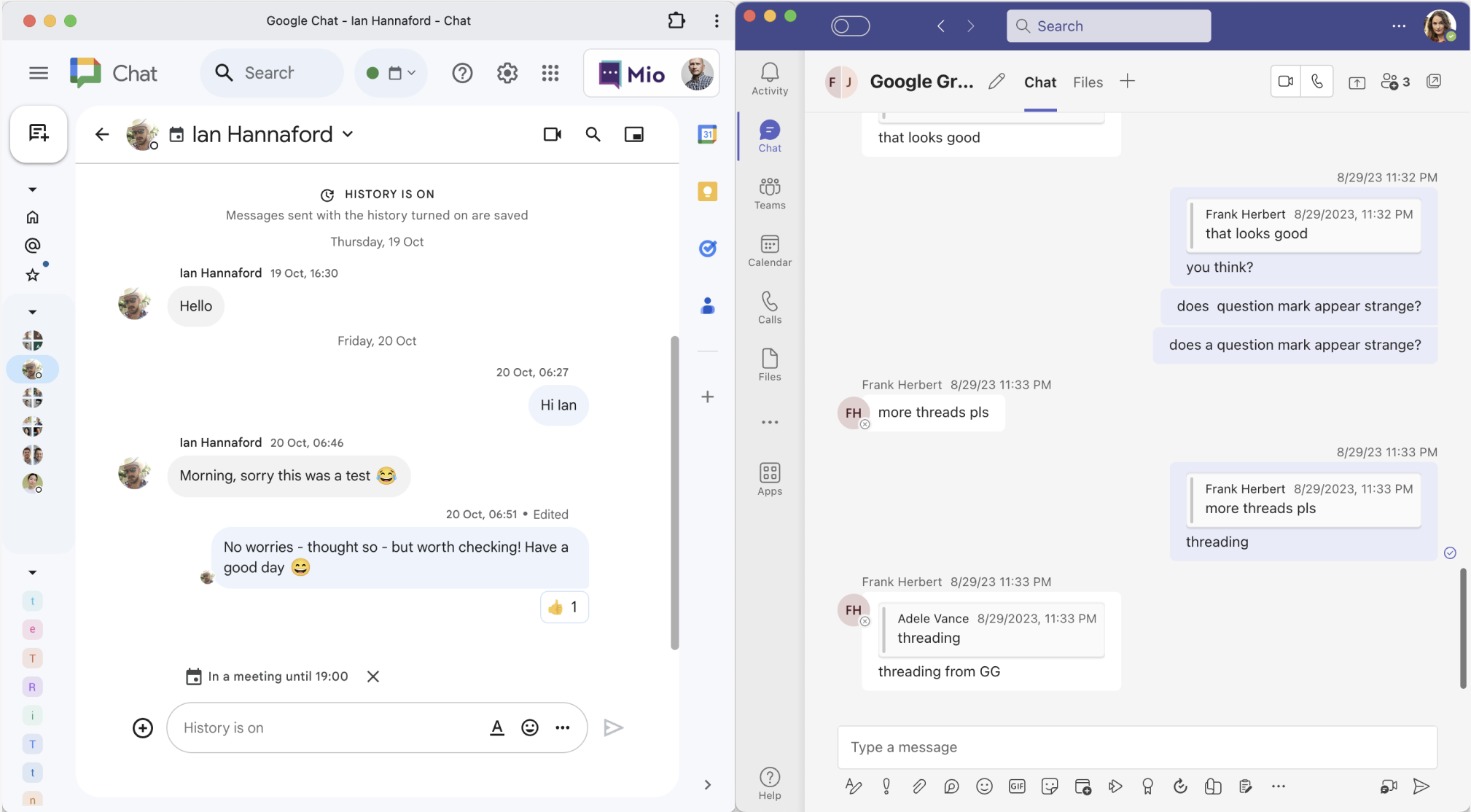Start a new chat in Google Chat

pyautogui.click(x=39, y=133)
